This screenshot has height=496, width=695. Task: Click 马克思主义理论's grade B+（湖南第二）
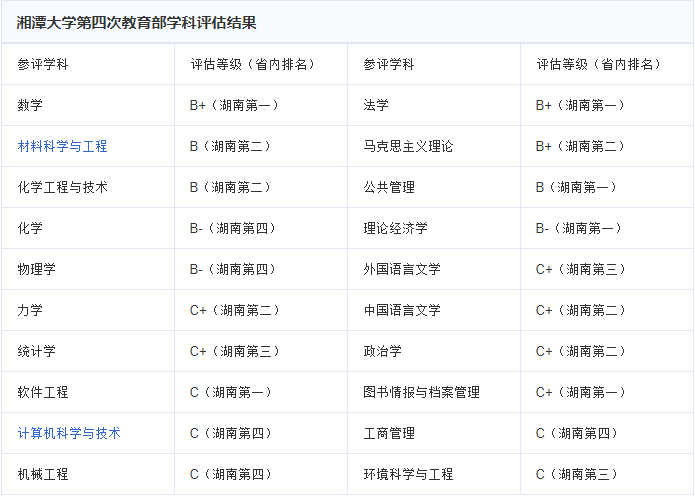tap(580, 146)
